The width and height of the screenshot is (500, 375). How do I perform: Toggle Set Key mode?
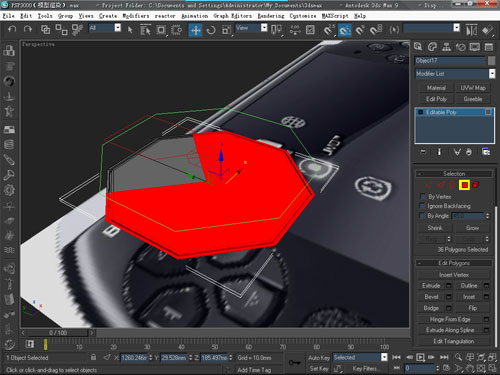pyautogui.click(x=319, y=368)
